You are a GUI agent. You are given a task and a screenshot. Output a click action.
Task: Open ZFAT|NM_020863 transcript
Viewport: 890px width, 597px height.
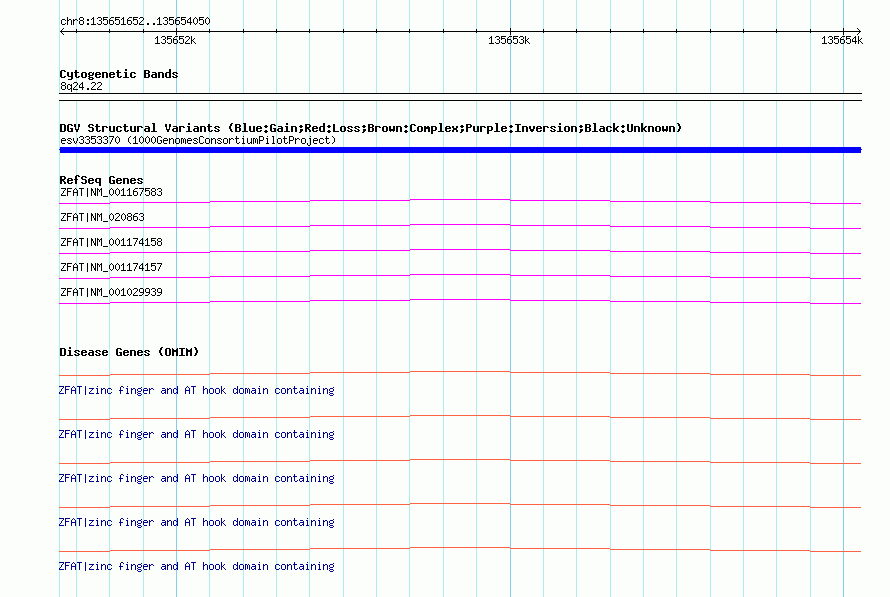point(102,217)
